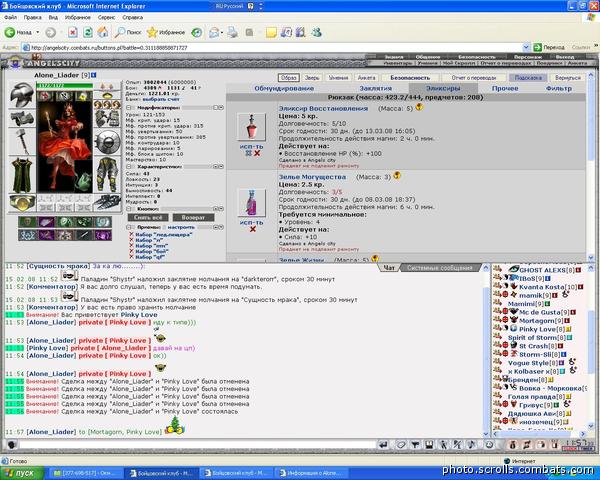This screenshot has width=600, height=480.
Task: Switch to Обмундирование inventory tab
Action: click(284, 88)
